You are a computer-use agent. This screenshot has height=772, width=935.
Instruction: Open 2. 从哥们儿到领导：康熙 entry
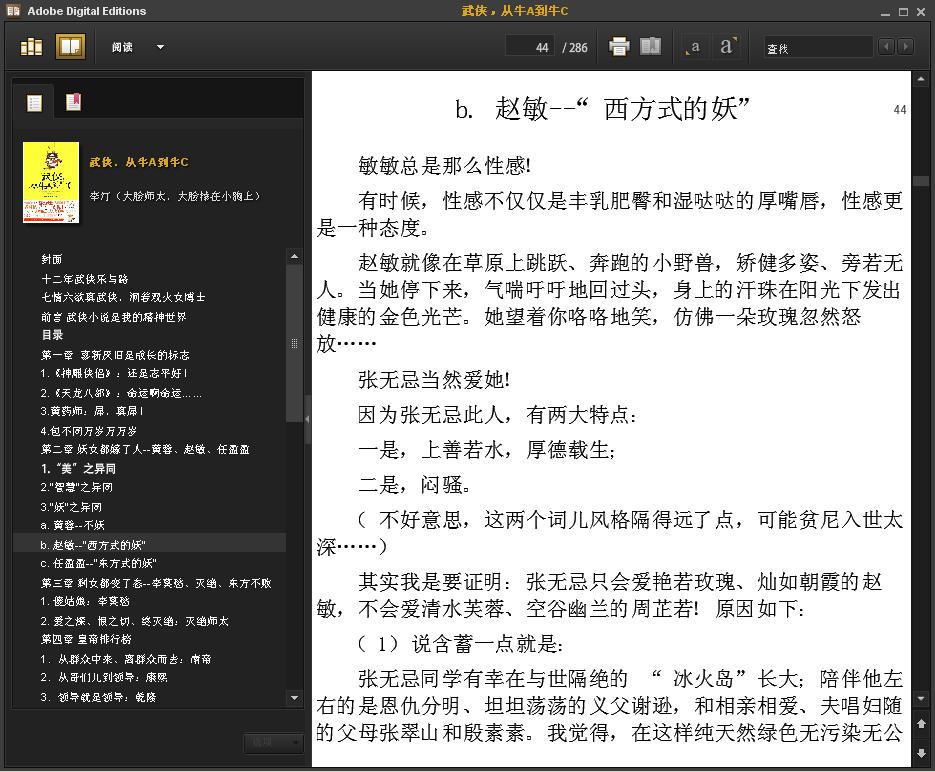(x=104, y=677)
